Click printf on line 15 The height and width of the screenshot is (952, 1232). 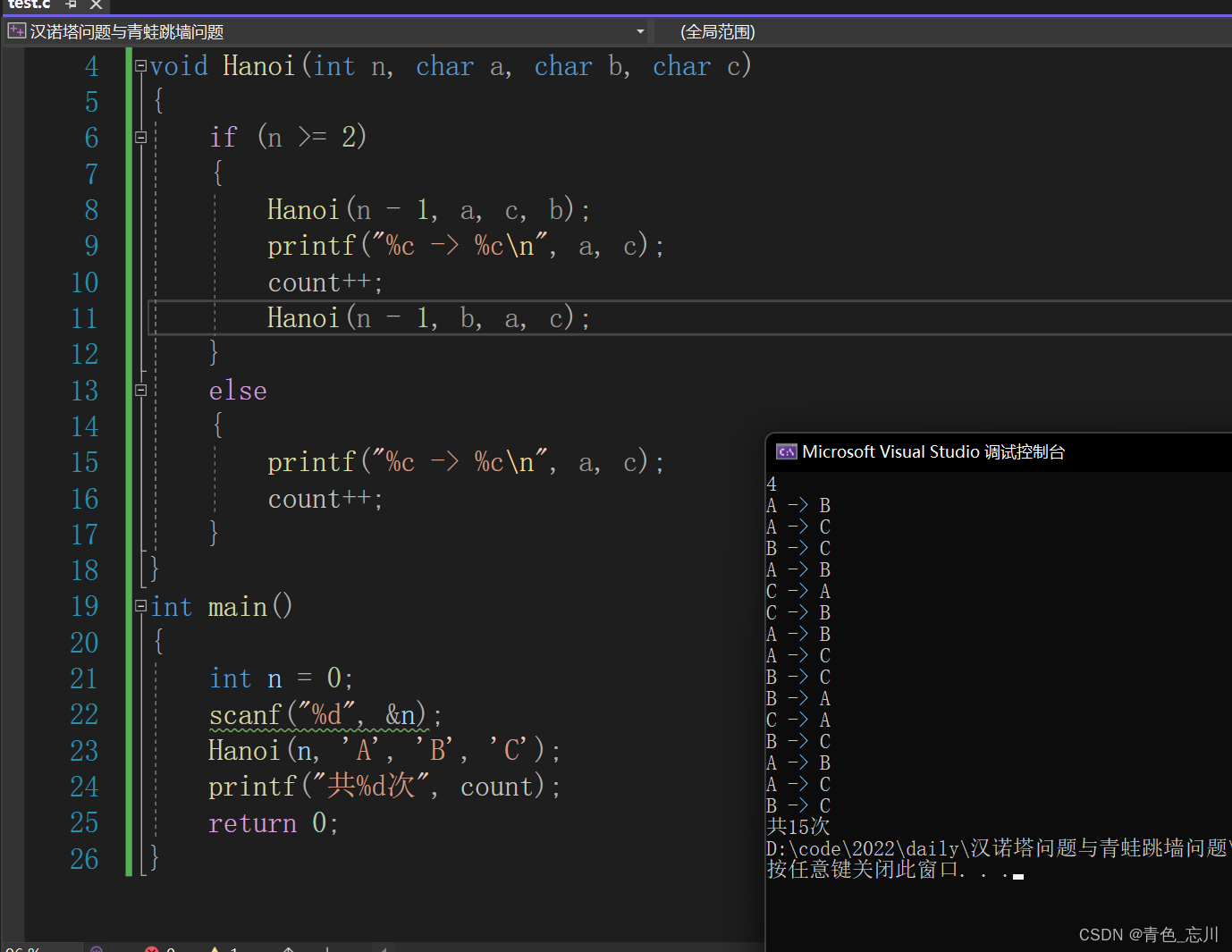[312, 462]
